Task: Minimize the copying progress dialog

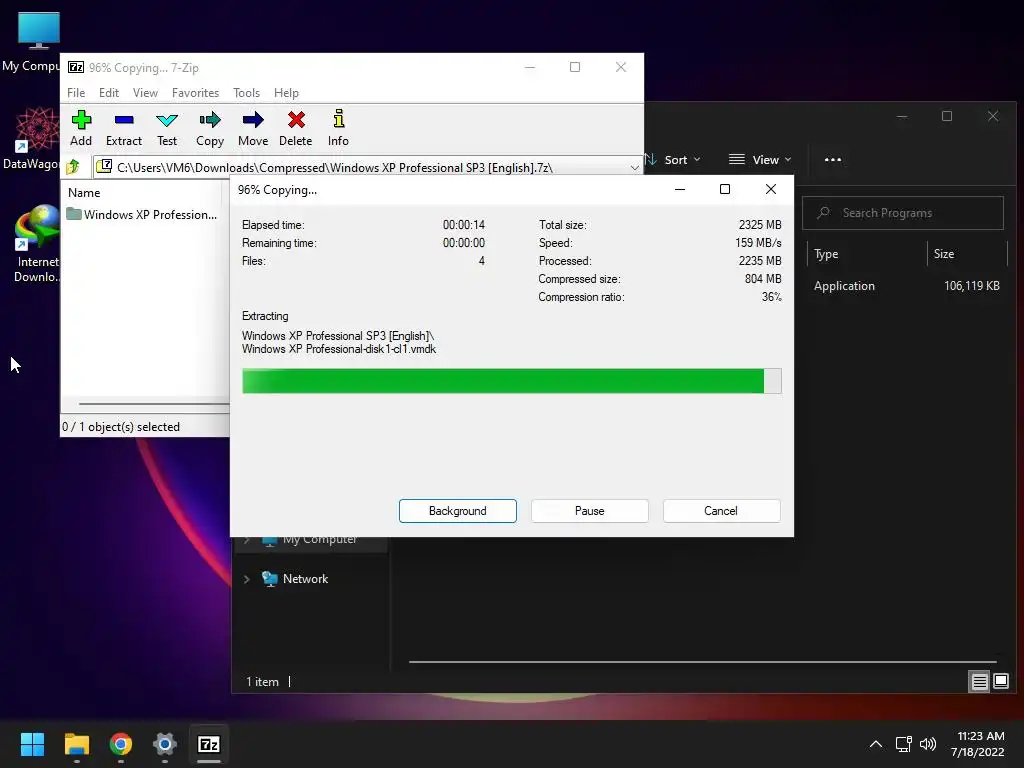Action: click(x=680, y=189)
